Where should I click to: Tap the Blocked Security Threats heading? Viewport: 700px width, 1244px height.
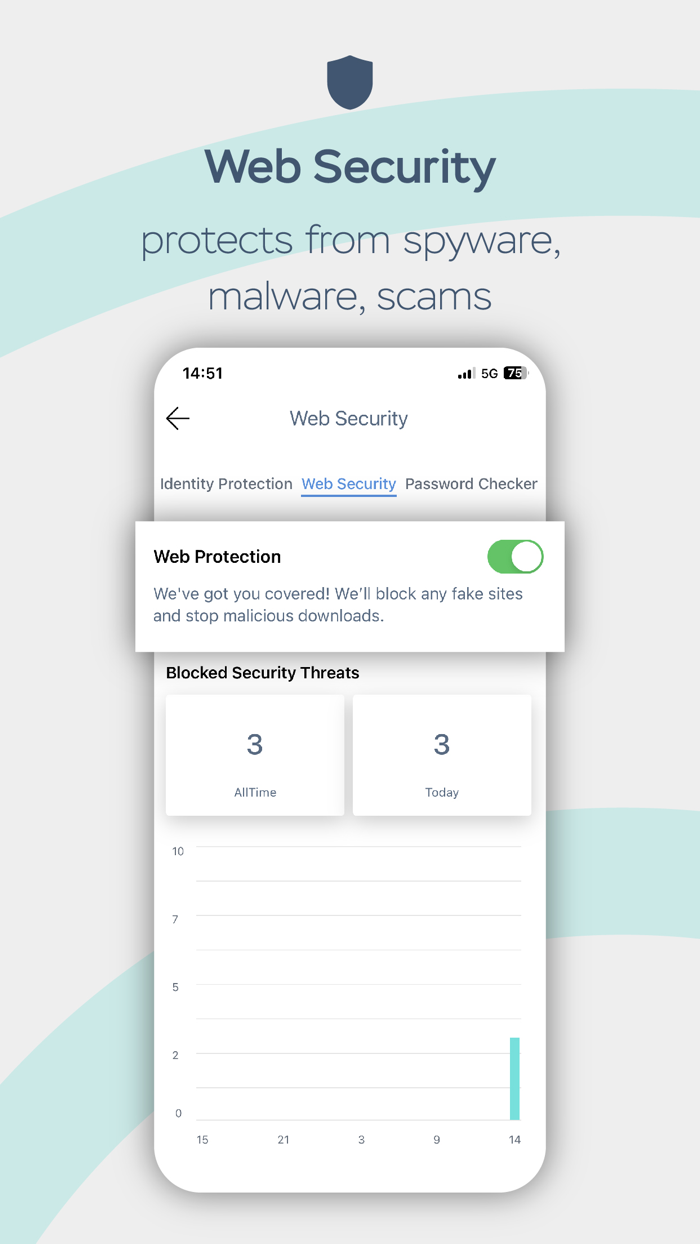262,673
